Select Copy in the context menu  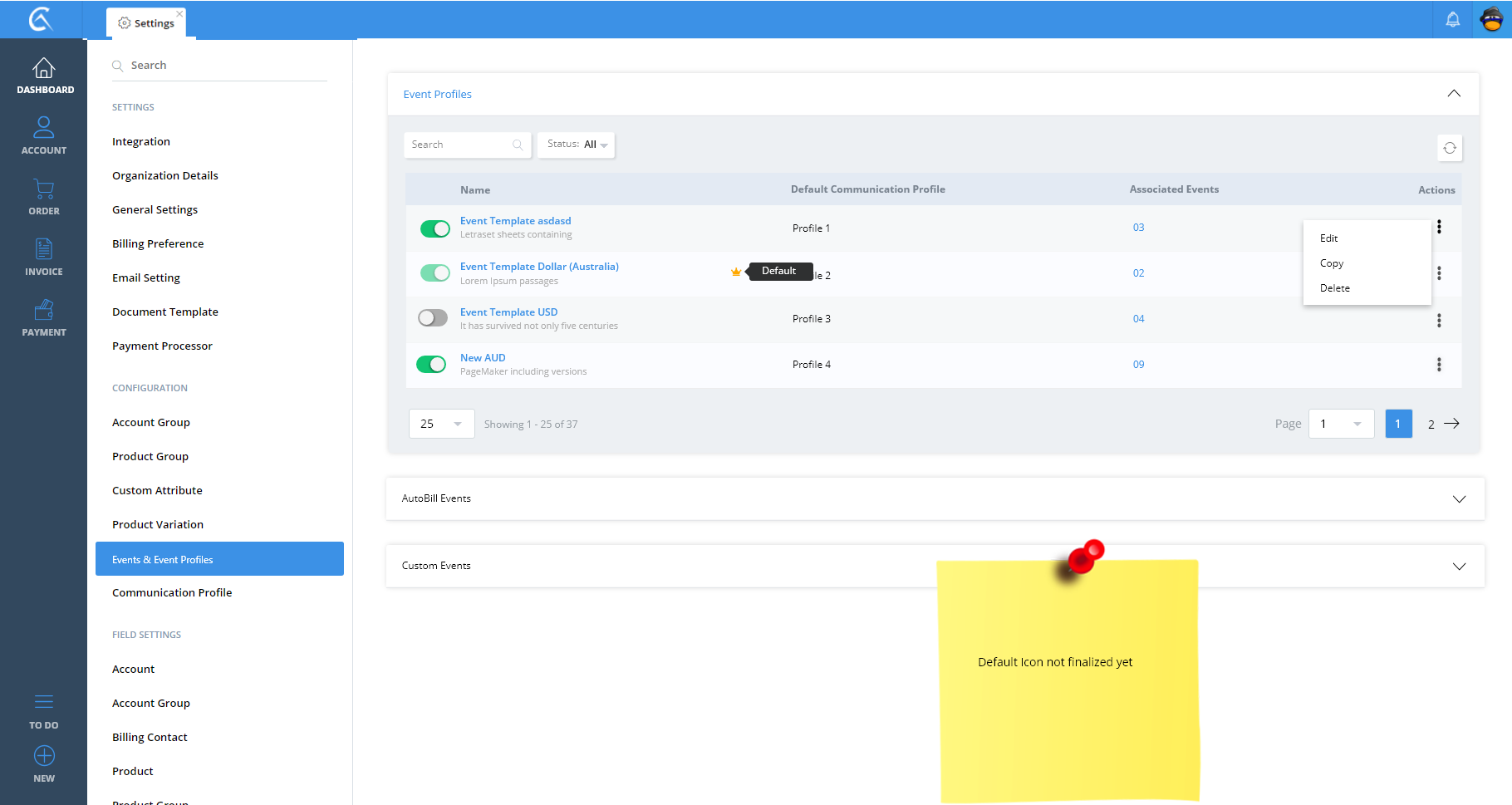tap(1331, 263)
